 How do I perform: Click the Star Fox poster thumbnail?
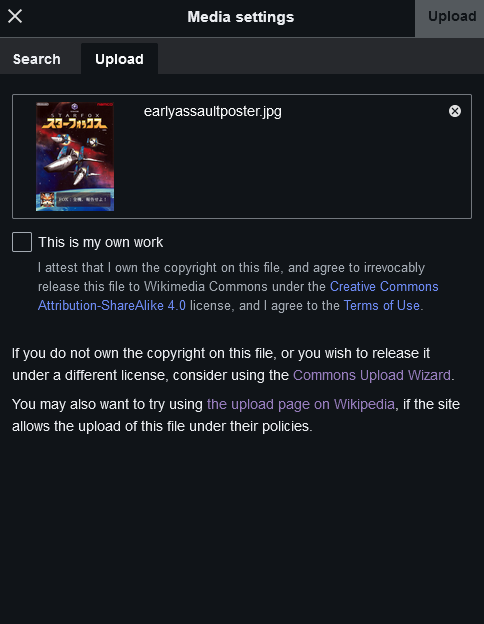click(75, 156)
